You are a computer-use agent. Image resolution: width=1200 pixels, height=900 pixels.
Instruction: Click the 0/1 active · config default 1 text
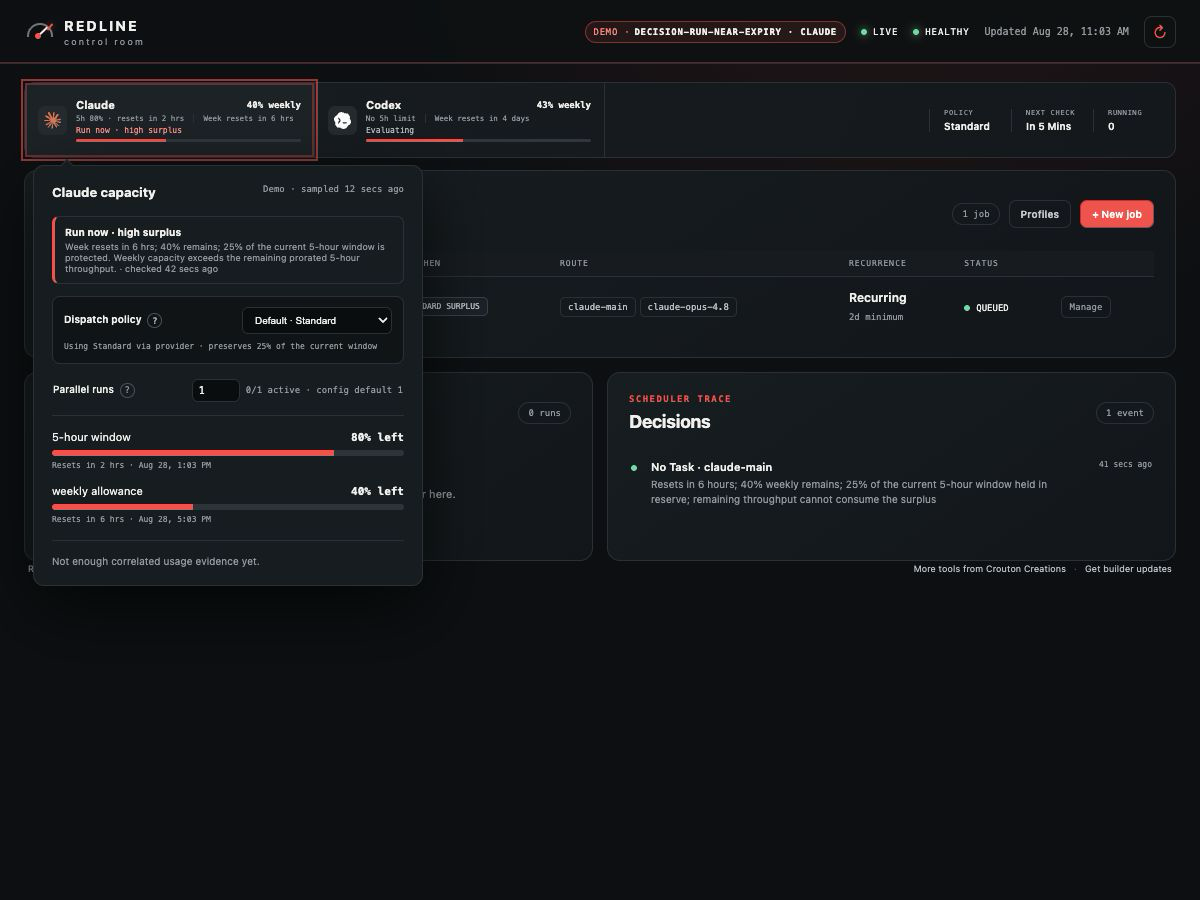[x=324, y=390]
